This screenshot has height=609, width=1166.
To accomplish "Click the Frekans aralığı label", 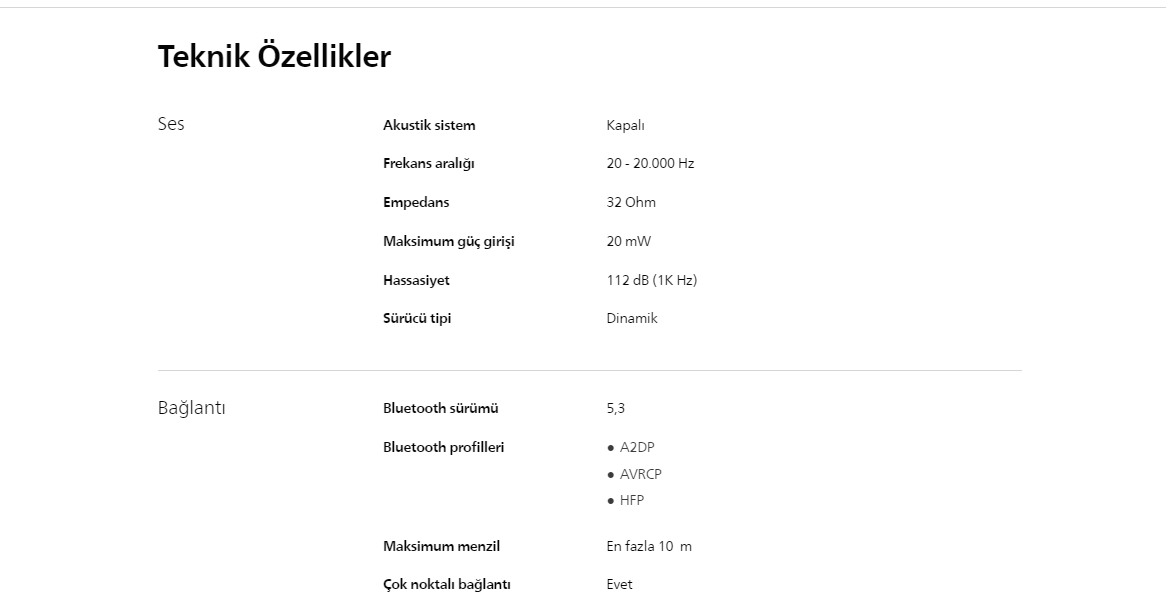I will 428,163.
